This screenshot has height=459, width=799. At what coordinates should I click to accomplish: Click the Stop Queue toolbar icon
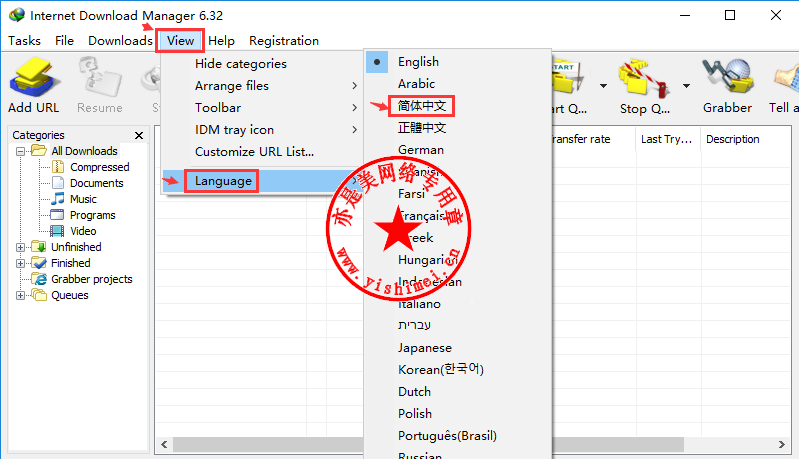coord(644,78)
